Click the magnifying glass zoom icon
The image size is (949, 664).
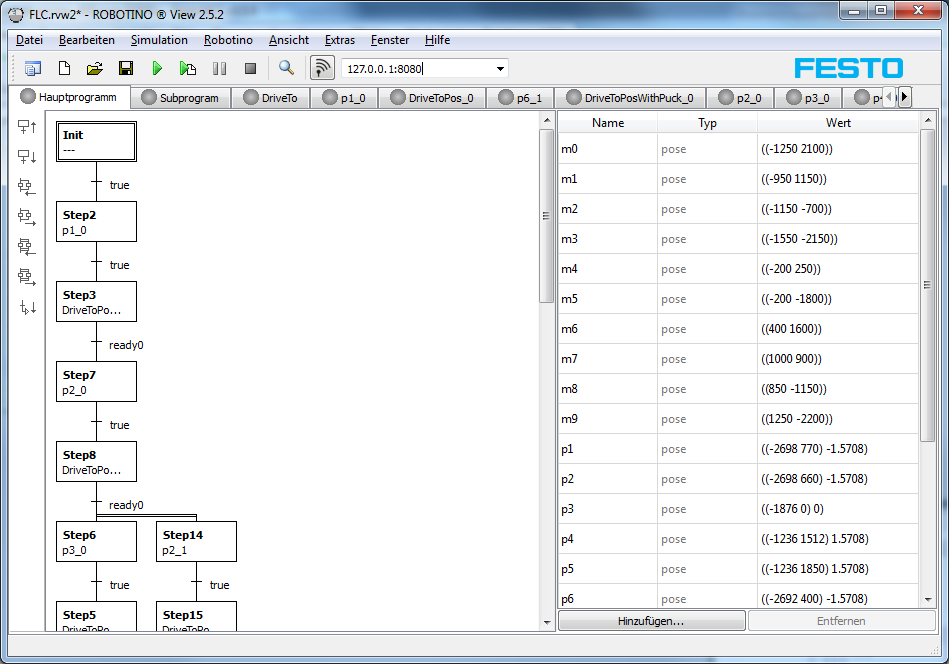286,68
